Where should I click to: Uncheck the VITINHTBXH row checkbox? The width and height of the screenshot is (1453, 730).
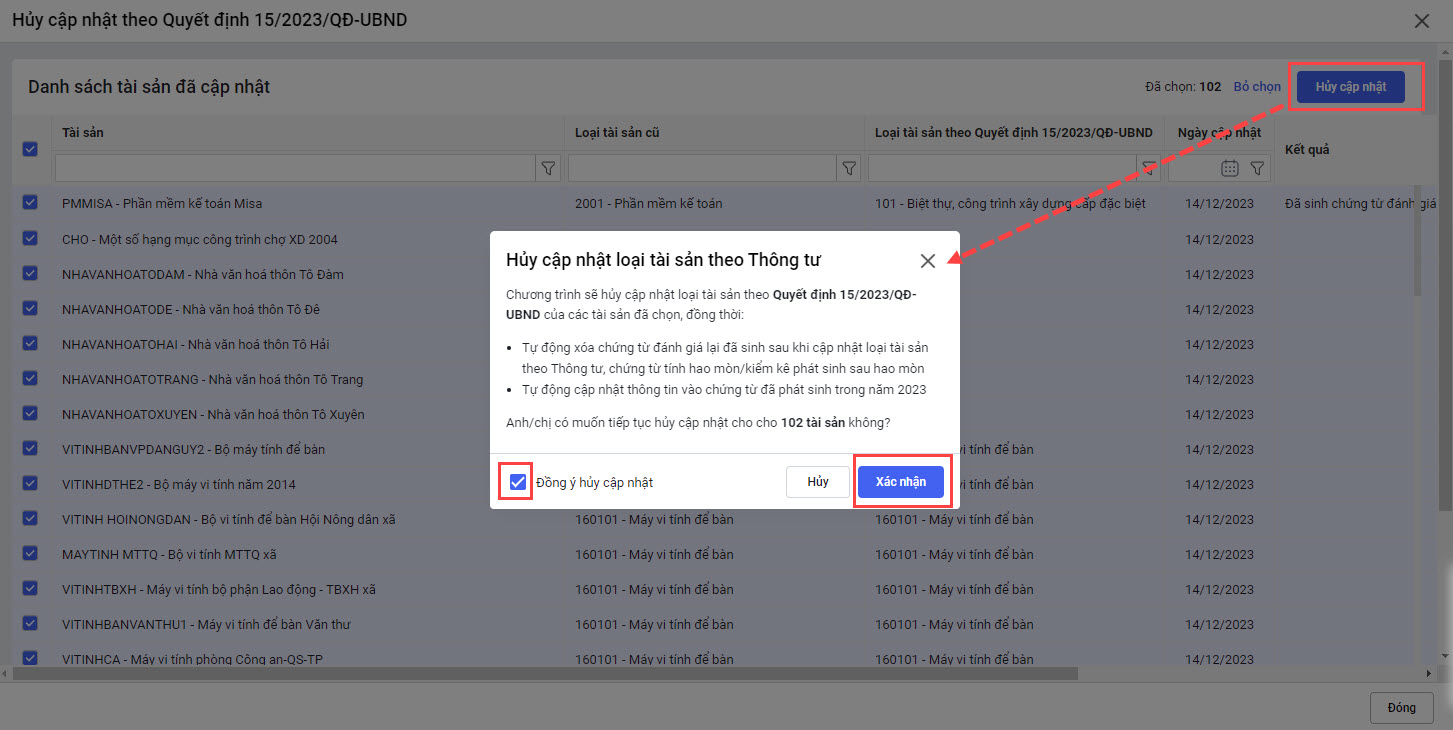tap(30, 589)
